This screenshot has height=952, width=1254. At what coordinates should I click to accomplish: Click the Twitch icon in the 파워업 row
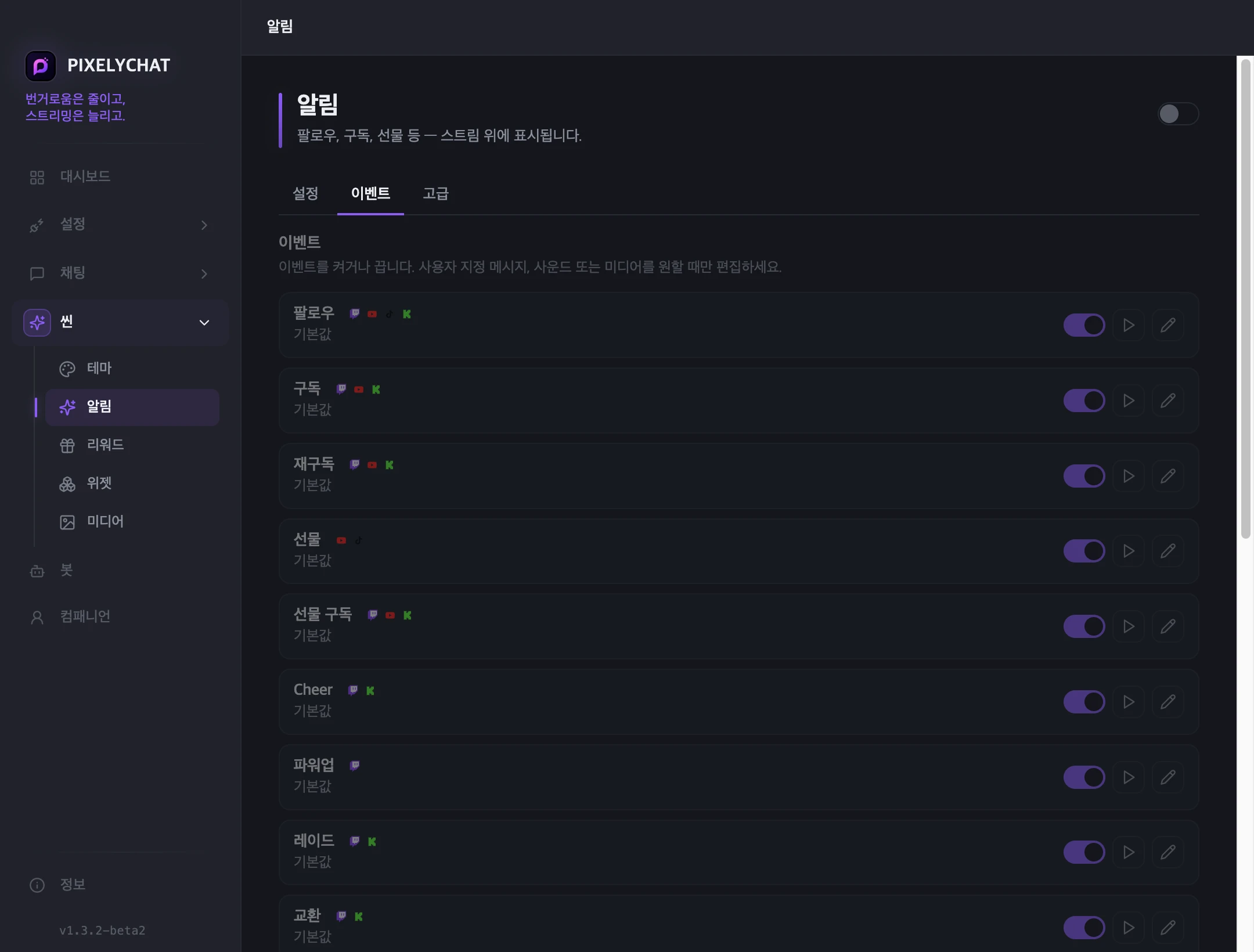(x=355, y=766)
